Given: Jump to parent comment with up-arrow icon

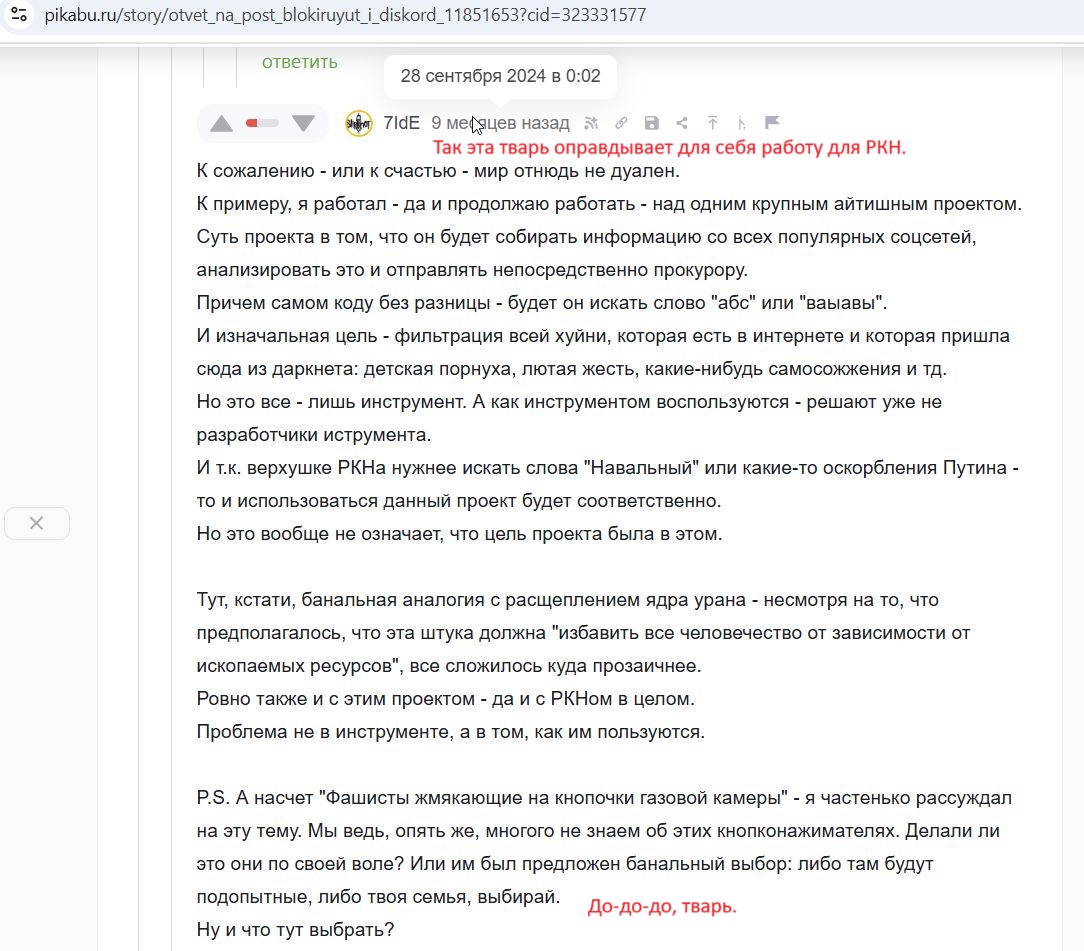Looking at the screenshot, I should (x=713, y=123).
